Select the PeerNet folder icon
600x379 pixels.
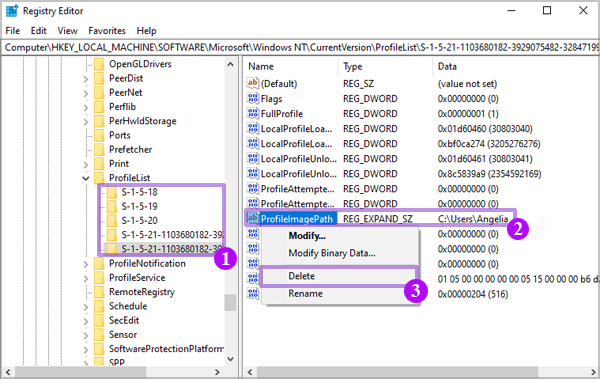pos(99,92)
